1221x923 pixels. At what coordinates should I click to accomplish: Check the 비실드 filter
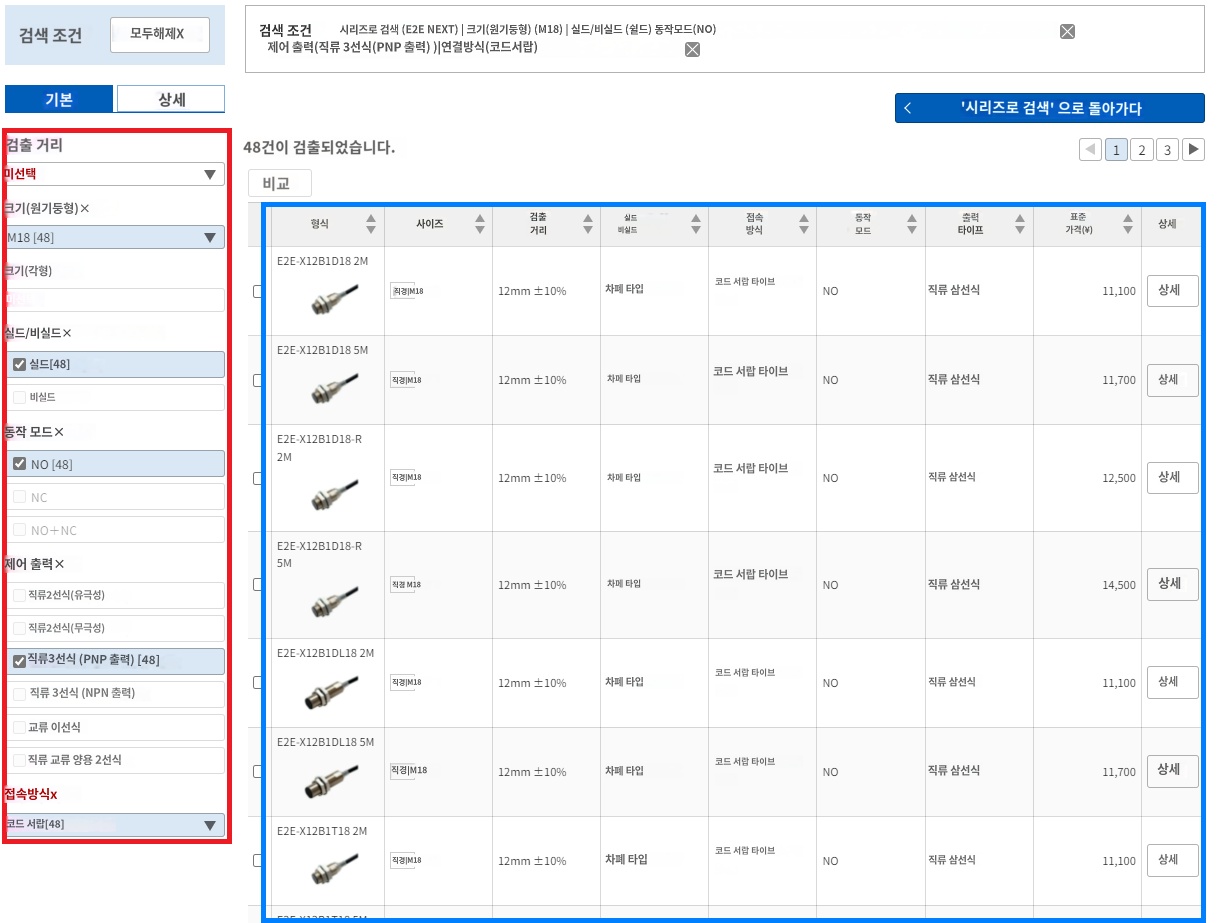[19, 397]
